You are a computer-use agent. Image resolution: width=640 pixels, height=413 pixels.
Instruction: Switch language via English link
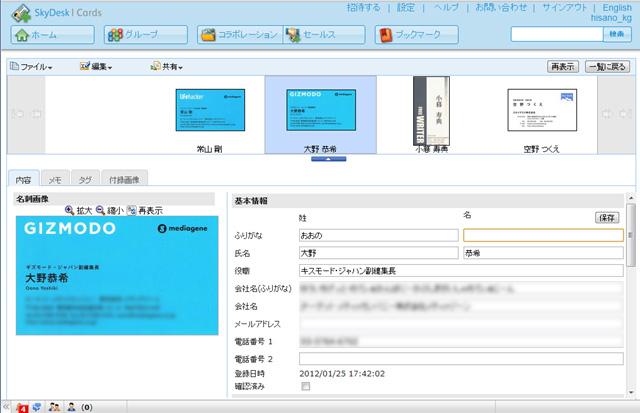(617, 7)
